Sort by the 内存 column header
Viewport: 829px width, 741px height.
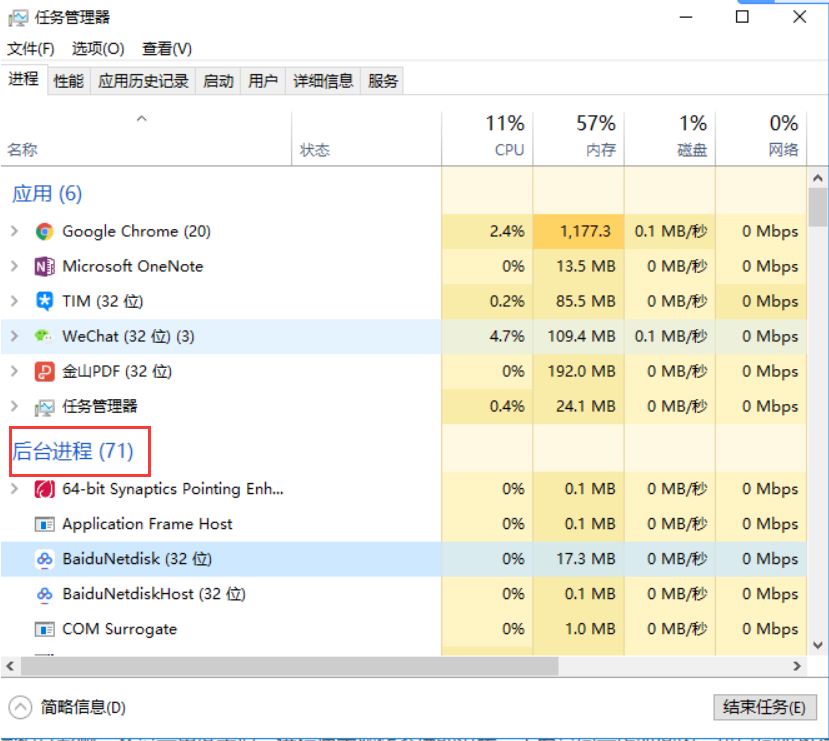pyautogui.click(x=579, y=138)
